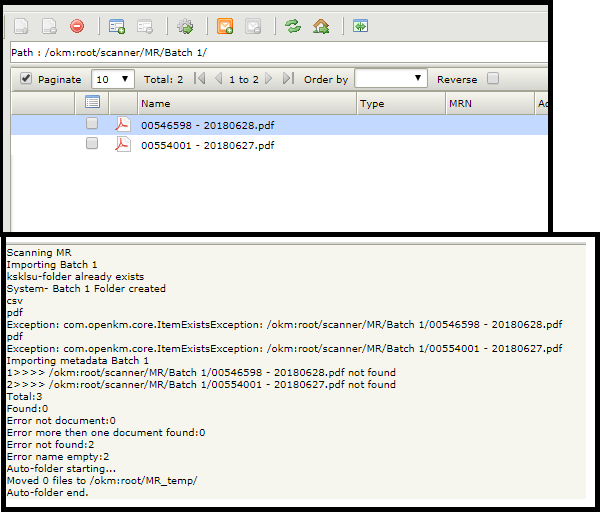The image size is (612, 531).
Task: Open the page size dropdown showing 10
Action: [x=113, y=79]
